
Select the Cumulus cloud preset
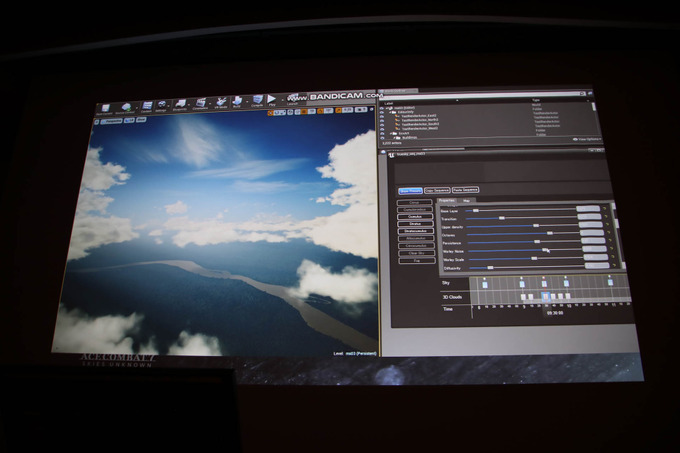coord(415,216)
